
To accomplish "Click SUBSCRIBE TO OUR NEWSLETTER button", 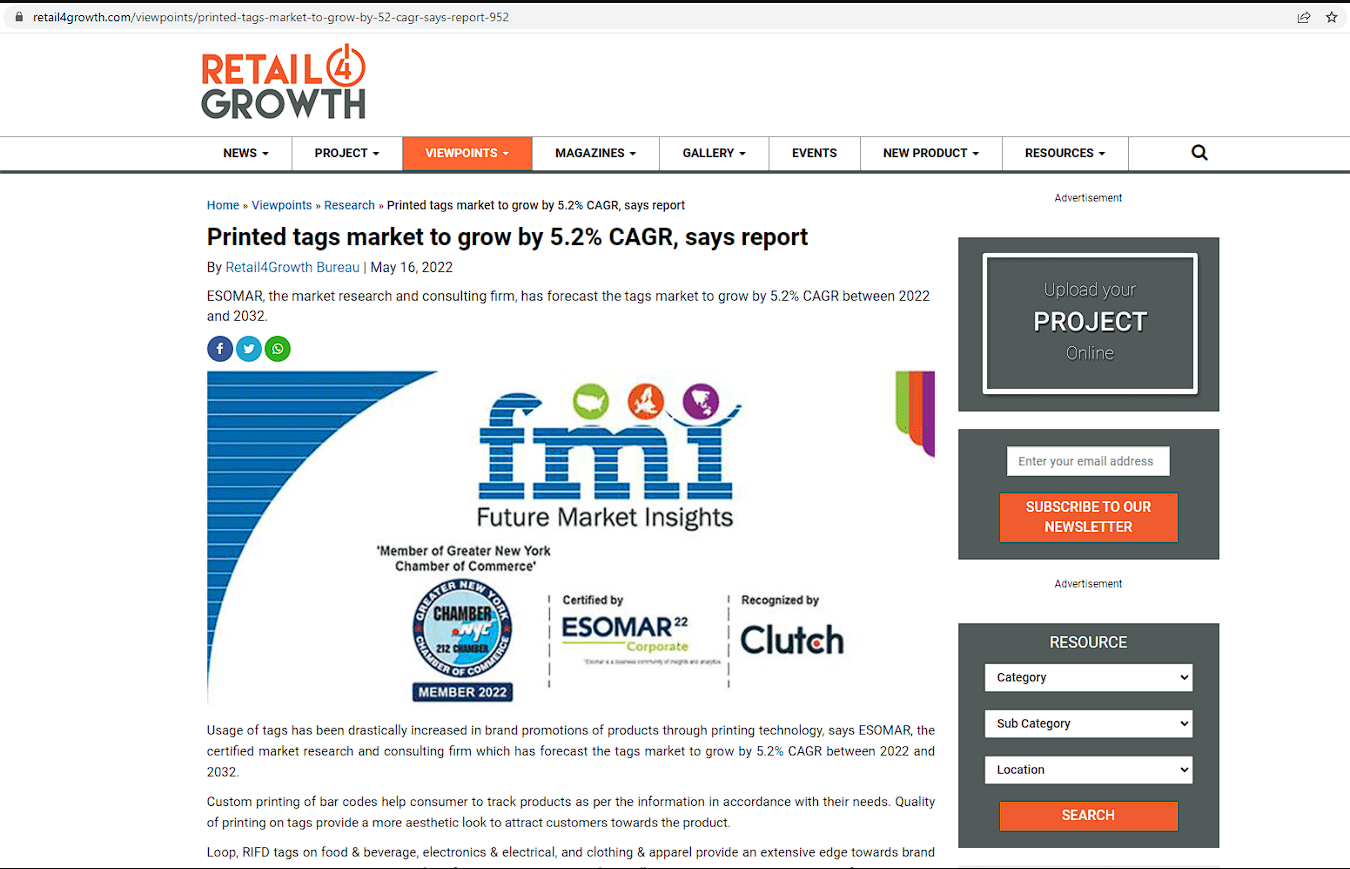I will tap(1088, 517).
